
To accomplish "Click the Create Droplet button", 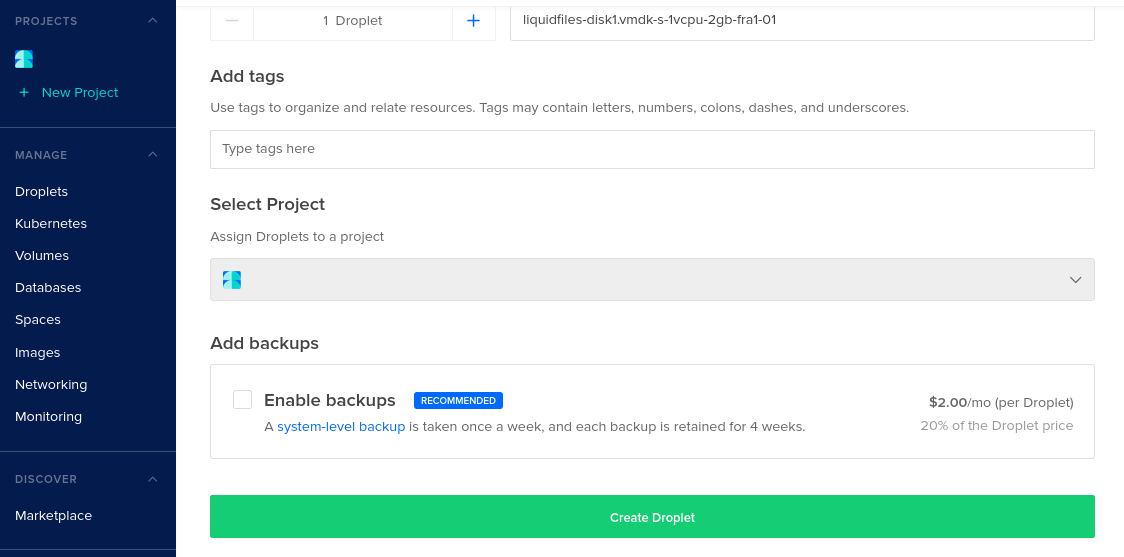I will (x=652, y=517).
